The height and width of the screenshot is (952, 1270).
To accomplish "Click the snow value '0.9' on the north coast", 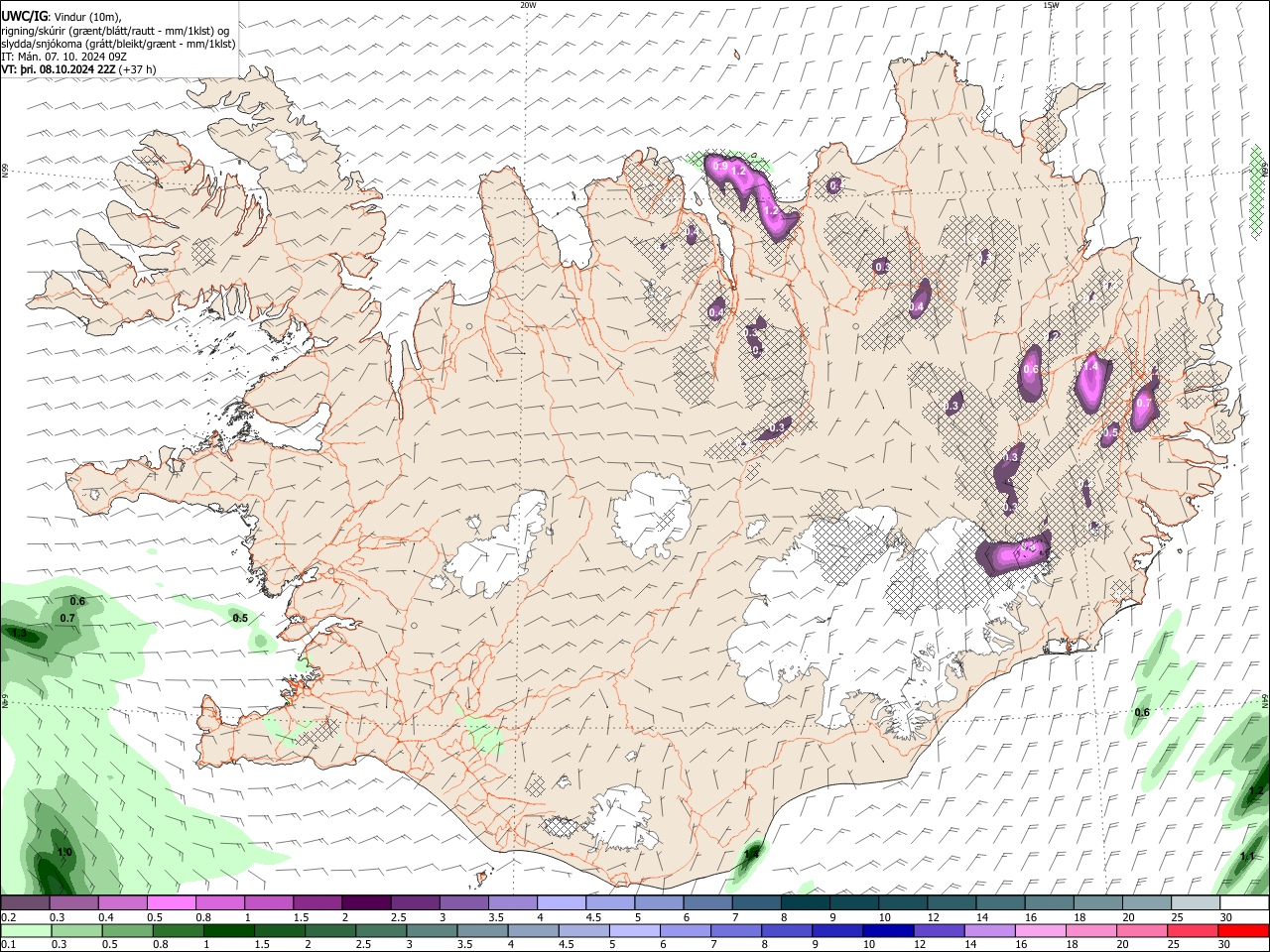I will click(721, 166).
